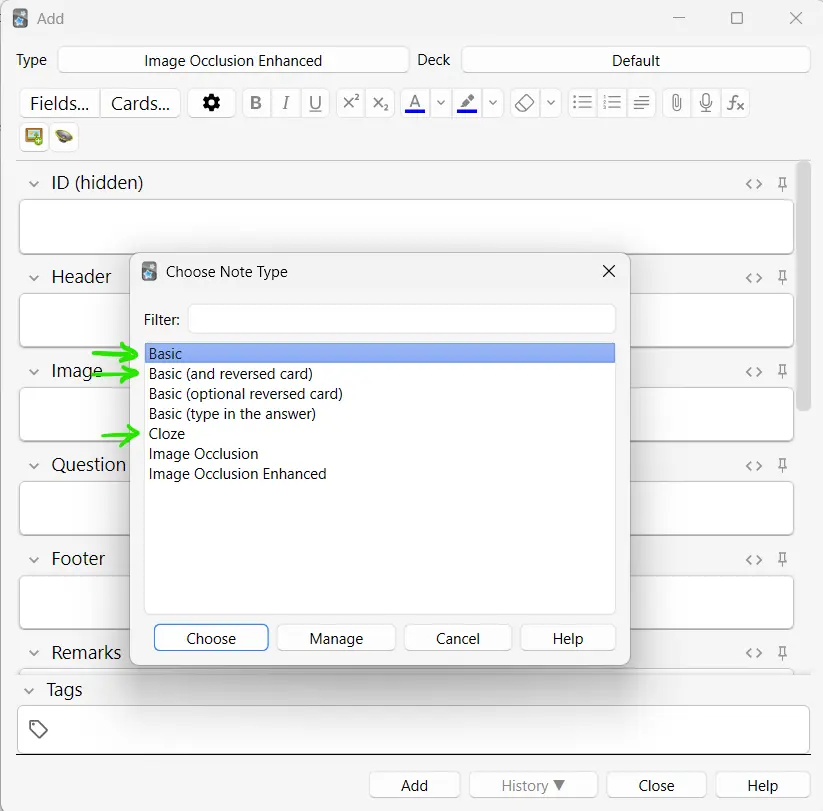Open the text color dropdown arrow
The height and width of the screenshot is (811, 823).
pos(441,103)
